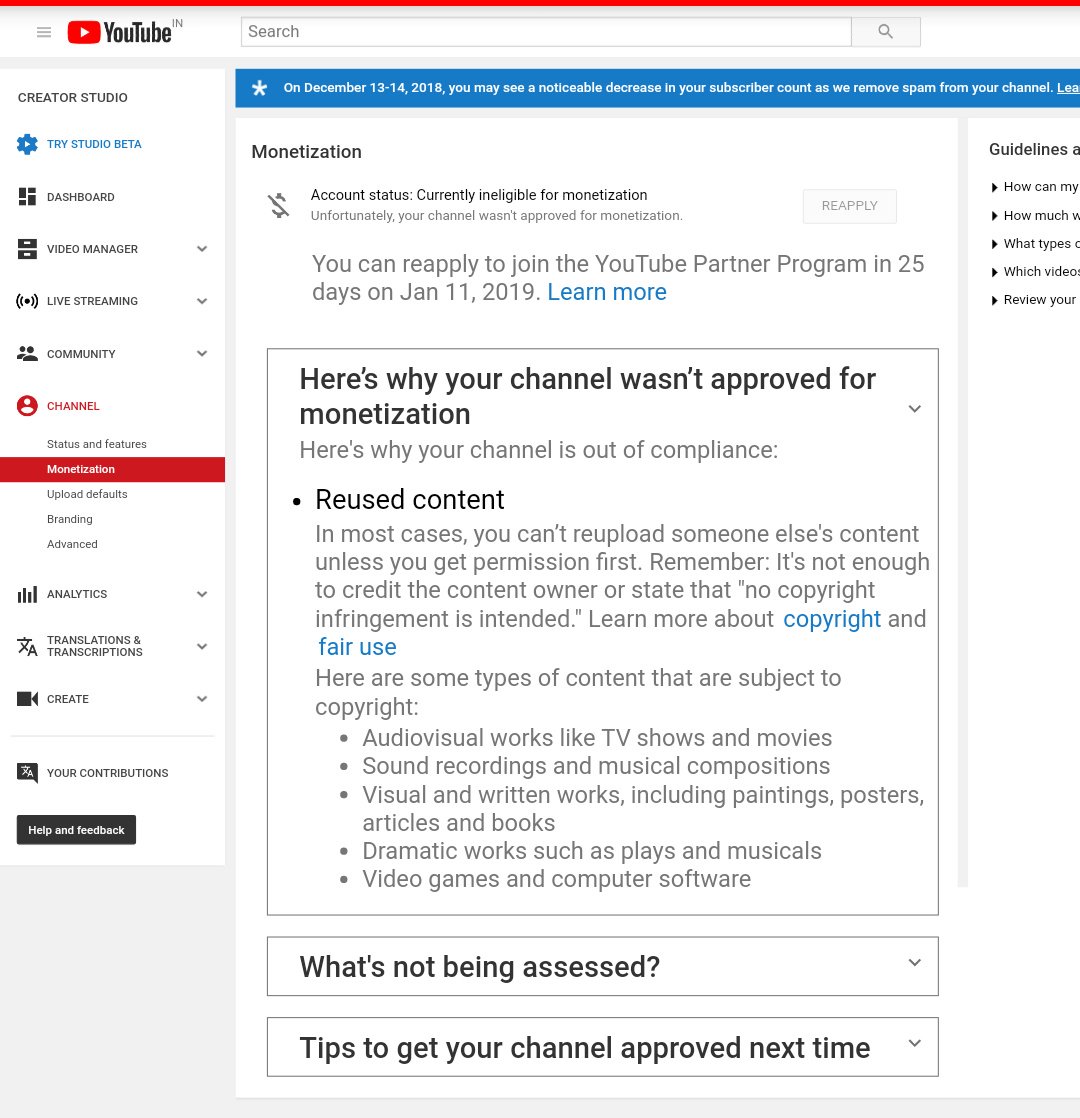
Task: Open the copyright link
Action: point(832,619)
